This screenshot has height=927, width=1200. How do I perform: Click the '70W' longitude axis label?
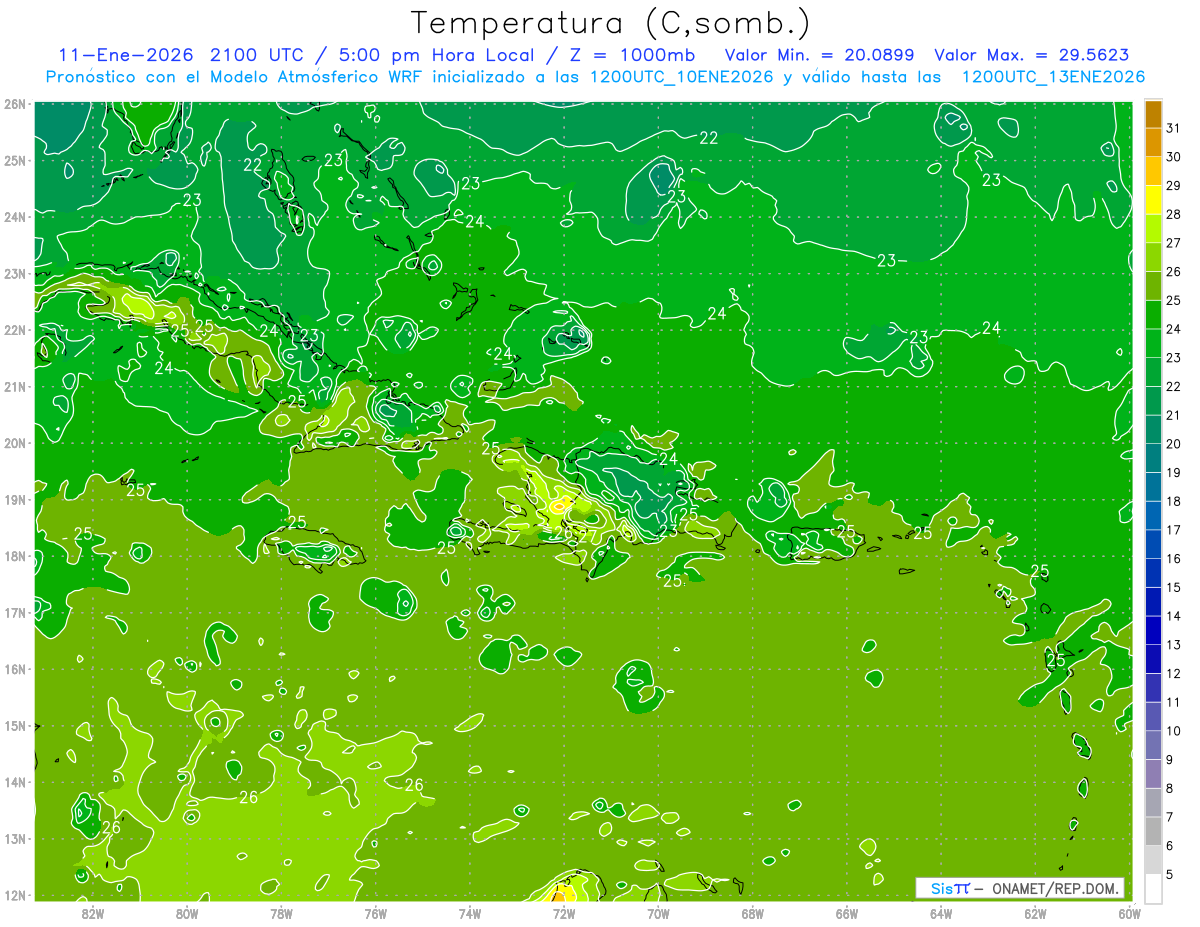pos(658,913)
